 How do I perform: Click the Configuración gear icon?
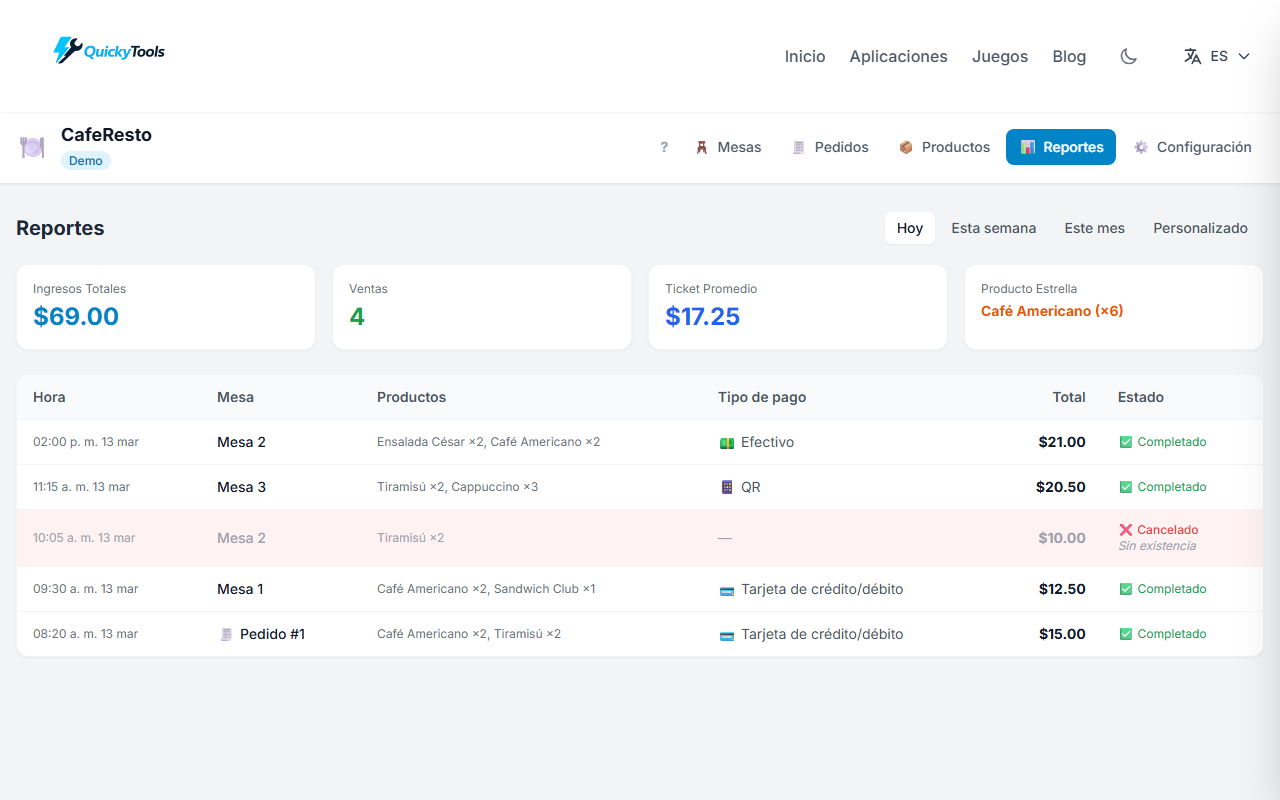pos(1141,147)
